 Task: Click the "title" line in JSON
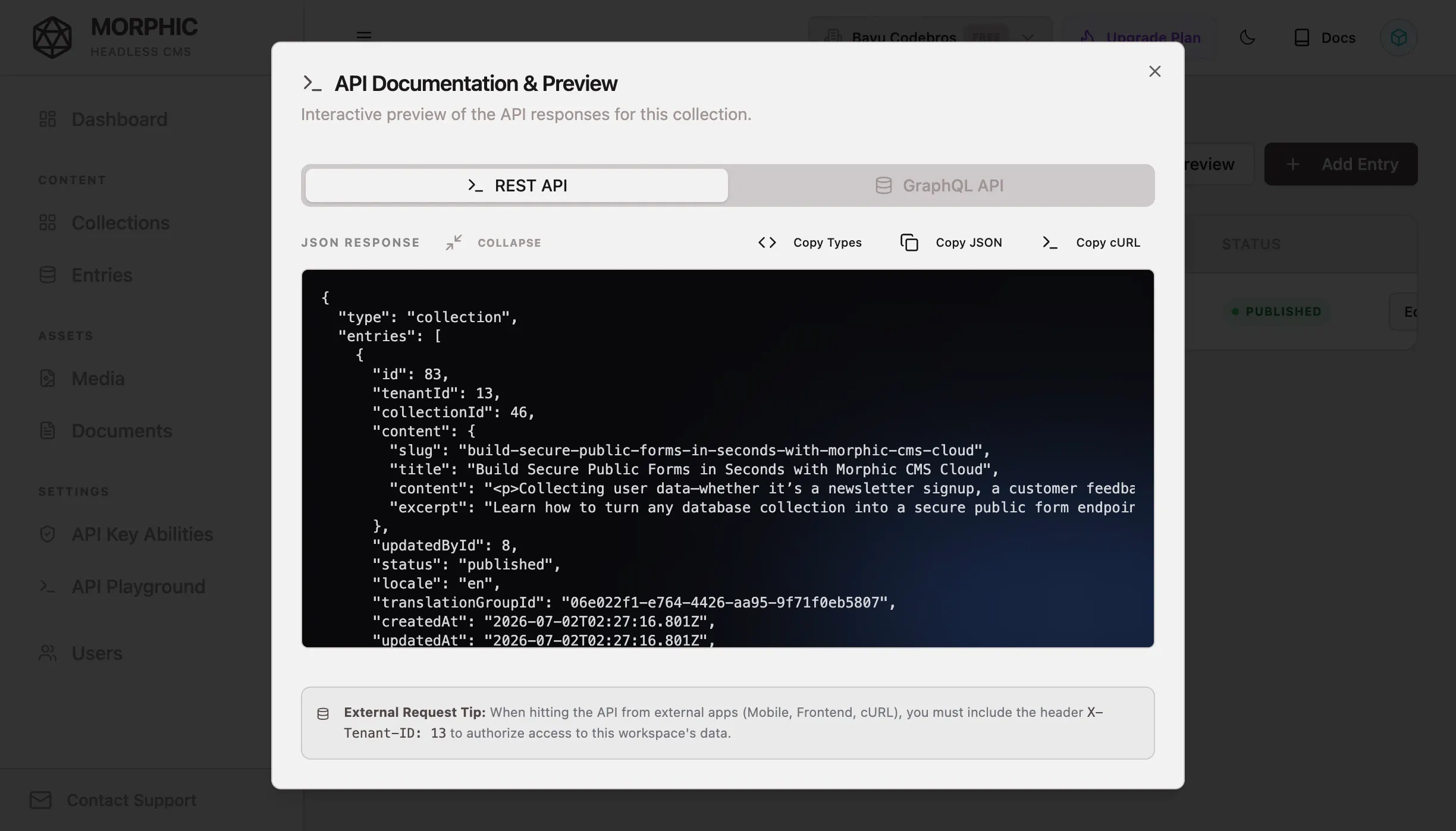click(x=694, y=469)
